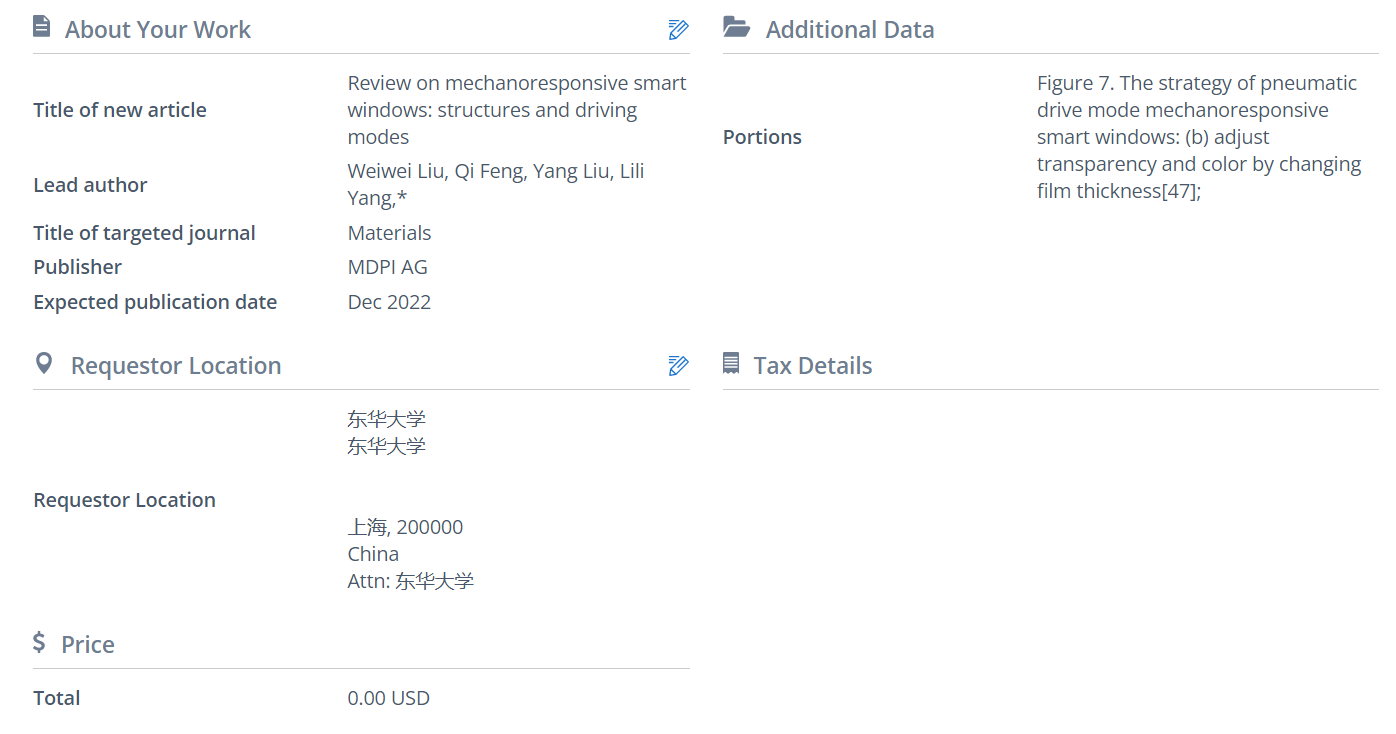Click the dollar sign Price icon
Viewport: 1396px width, 734px height.
tap(40, 643)
